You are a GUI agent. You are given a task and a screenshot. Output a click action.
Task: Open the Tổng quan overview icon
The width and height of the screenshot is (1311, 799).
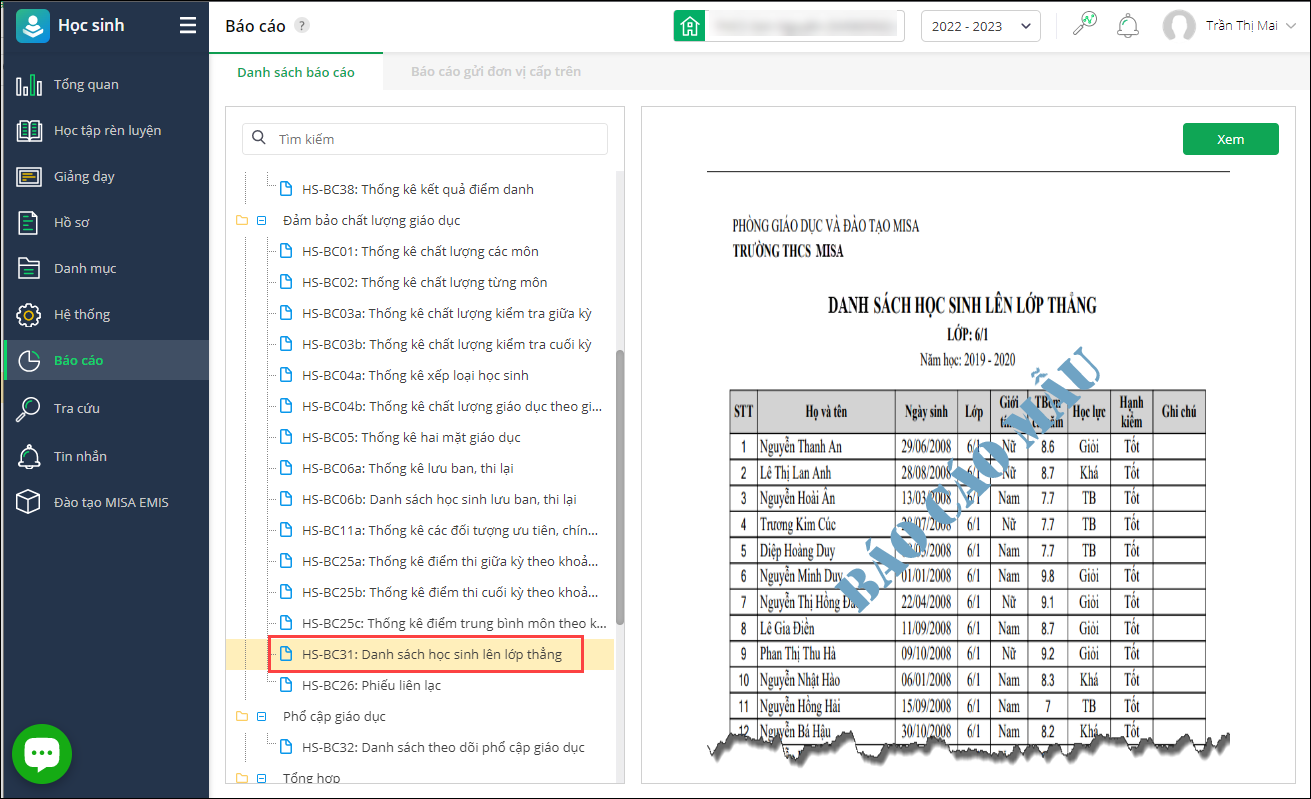(x=29, y=85)
